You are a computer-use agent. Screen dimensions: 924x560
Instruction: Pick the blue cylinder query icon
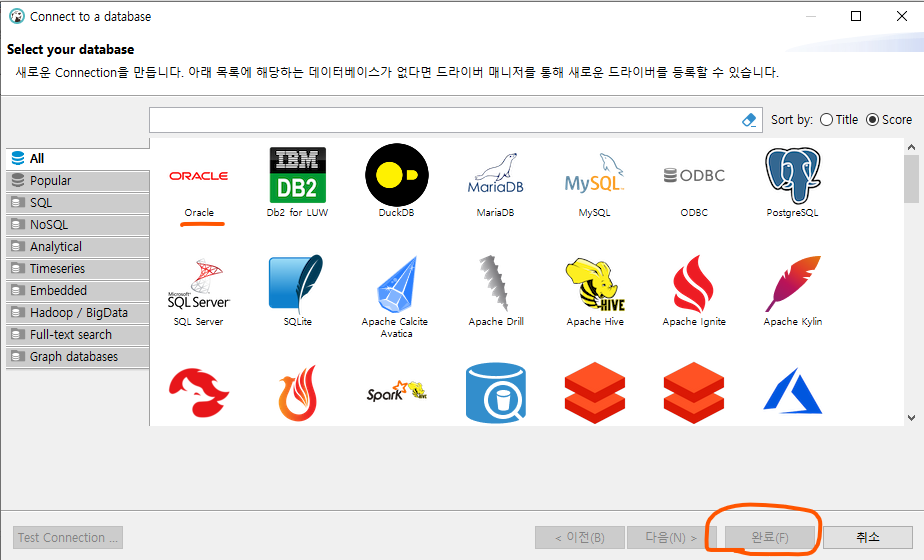point(496,393)
